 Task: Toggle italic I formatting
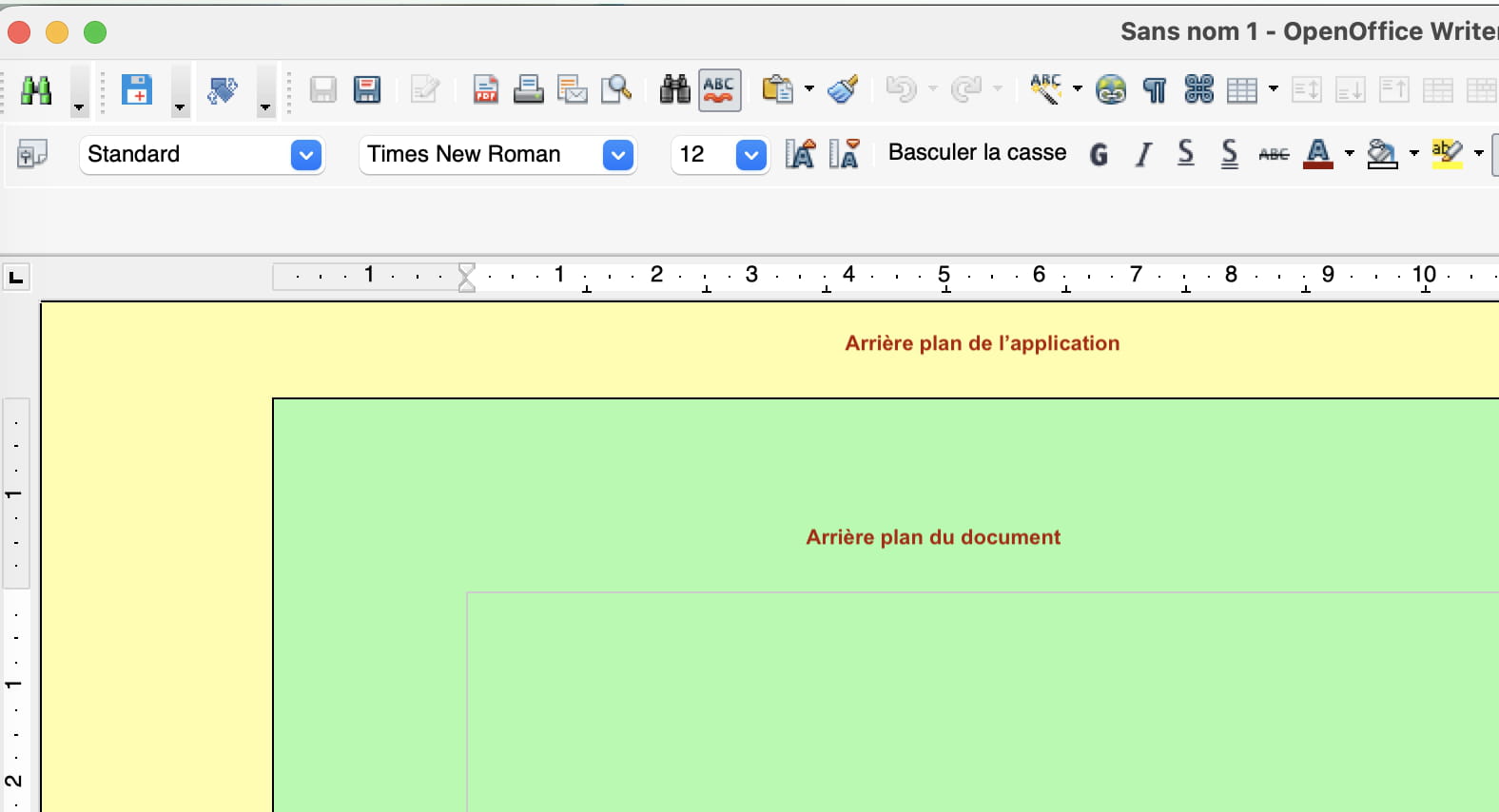coord(1143,154)
